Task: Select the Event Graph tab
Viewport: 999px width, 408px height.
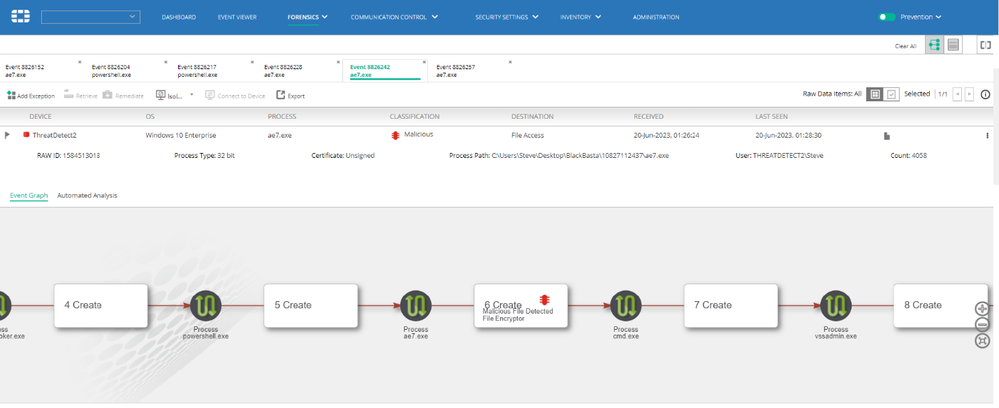Action: (x=29, y=196)
